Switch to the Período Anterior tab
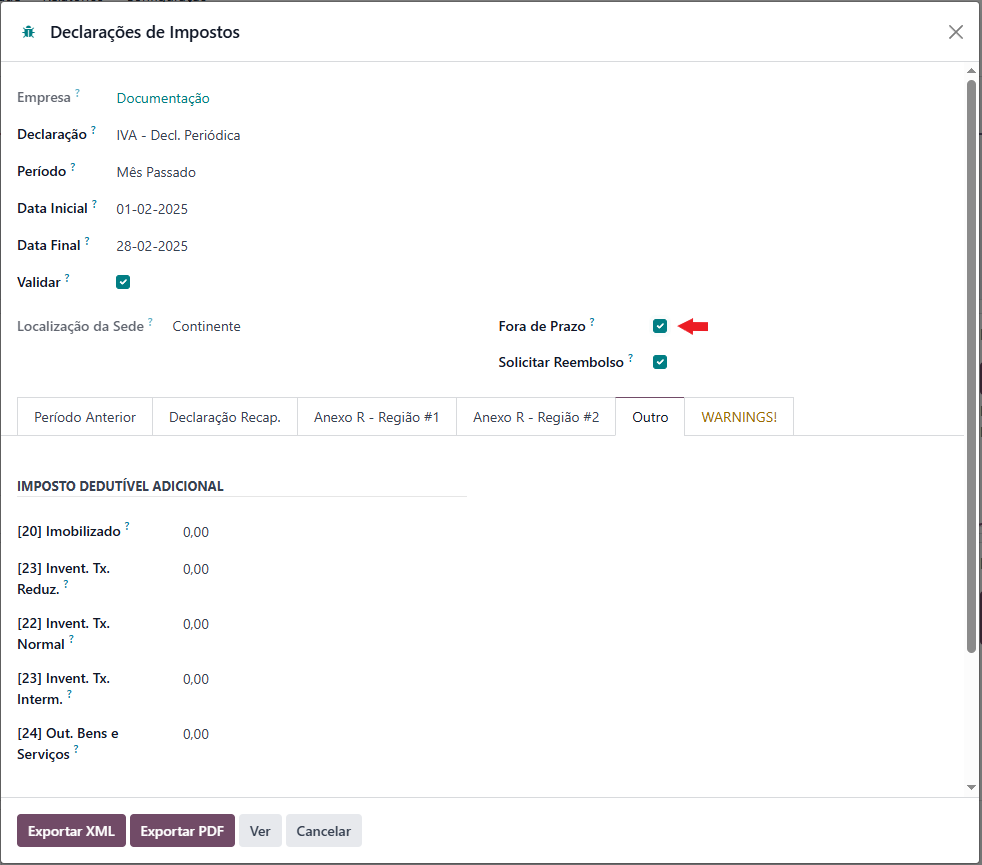The image size is (982, 865). click(x=85, y=417)
